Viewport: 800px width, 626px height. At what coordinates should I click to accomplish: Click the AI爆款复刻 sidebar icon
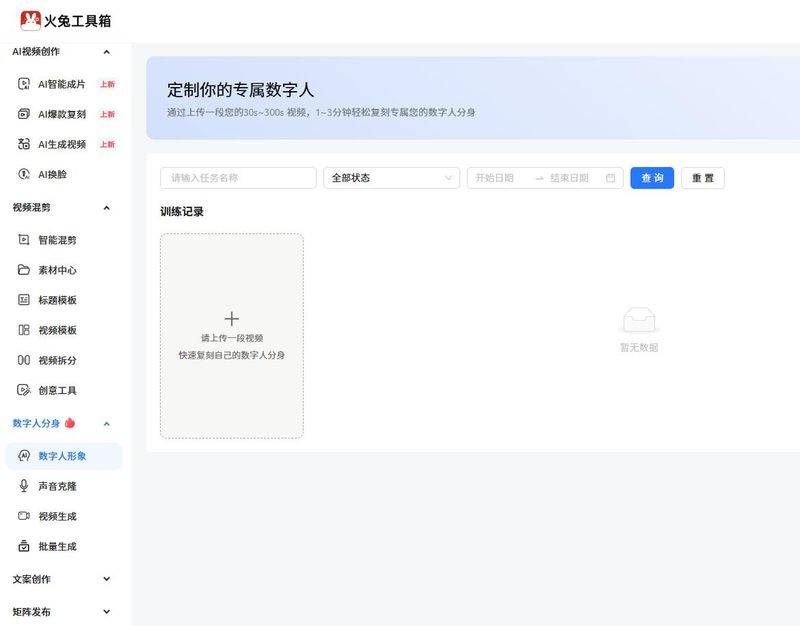(x=24, y=114)
